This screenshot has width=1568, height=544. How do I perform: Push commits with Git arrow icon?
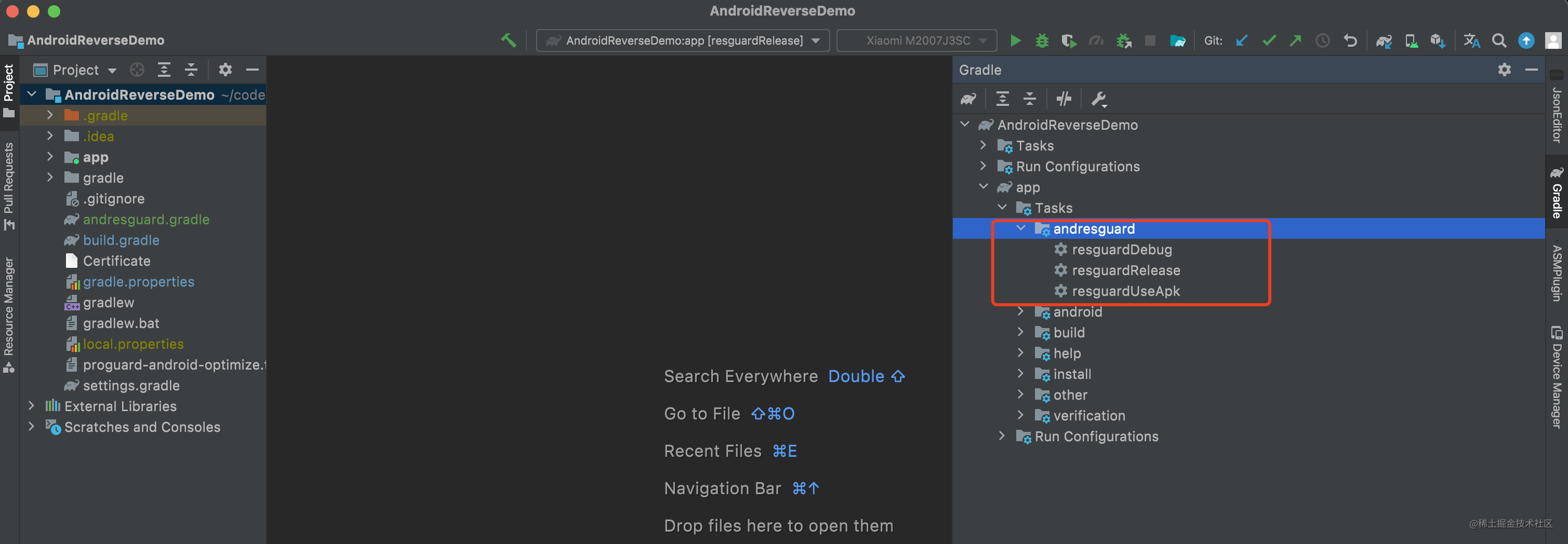click(1295, 40)
